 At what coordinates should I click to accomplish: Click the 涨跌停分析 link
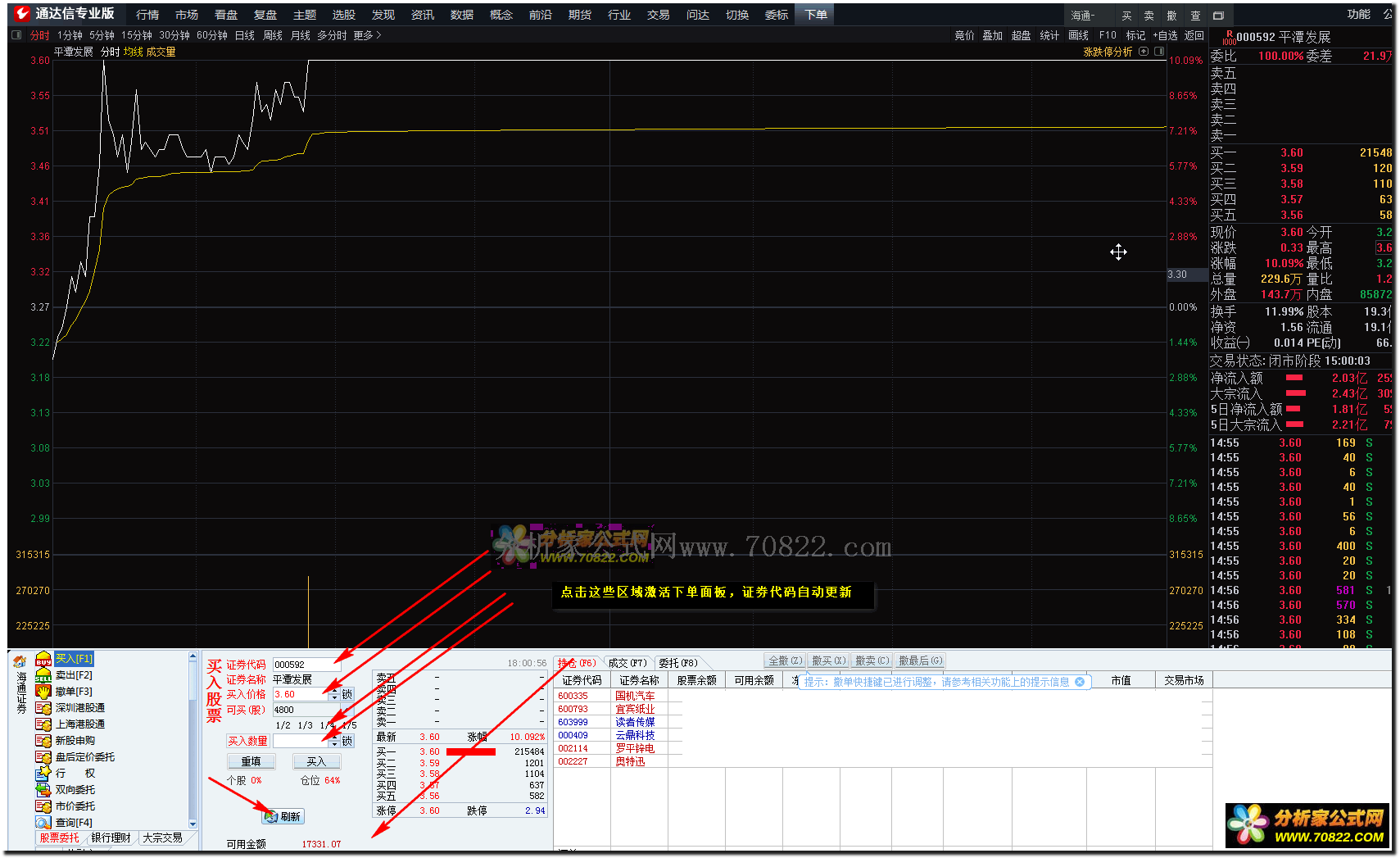point(1108,52)
